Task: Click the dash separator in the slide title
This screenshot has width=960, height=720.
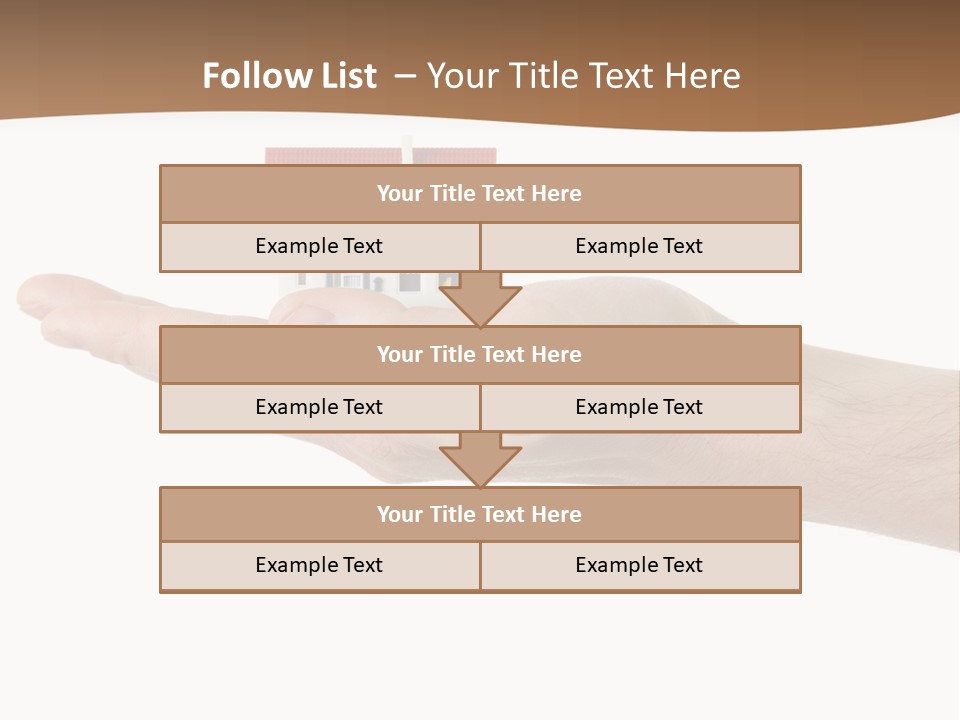Action: 405,76
